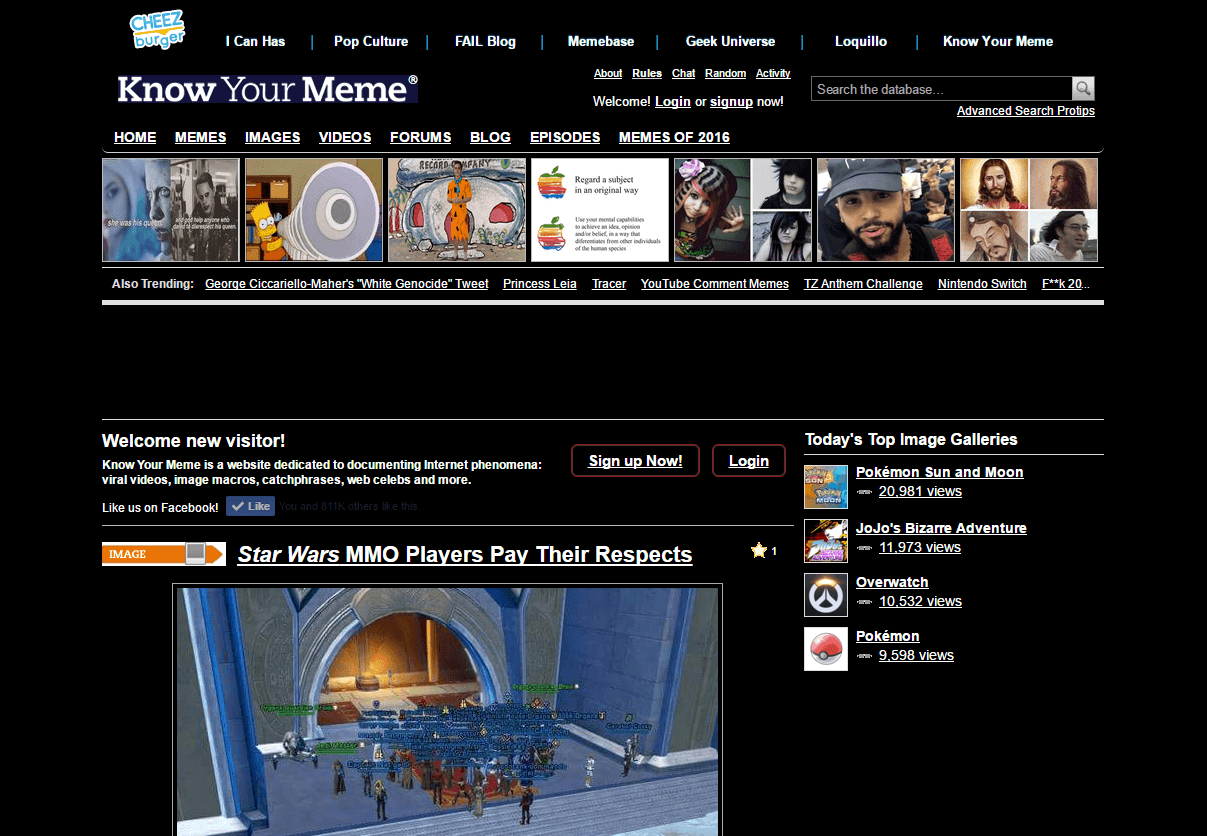Screen dimensions: 1207x836
Task: Open MEMES OF 2016
Action: [674, 137]
